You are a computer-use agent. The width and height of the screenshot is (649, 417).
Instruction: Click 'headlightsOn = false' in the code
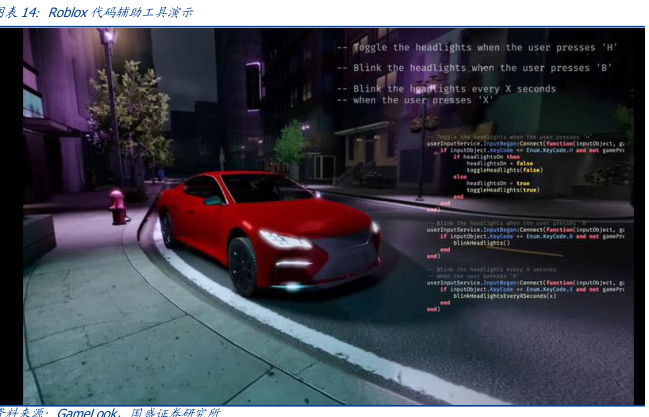tap(502, 163)
